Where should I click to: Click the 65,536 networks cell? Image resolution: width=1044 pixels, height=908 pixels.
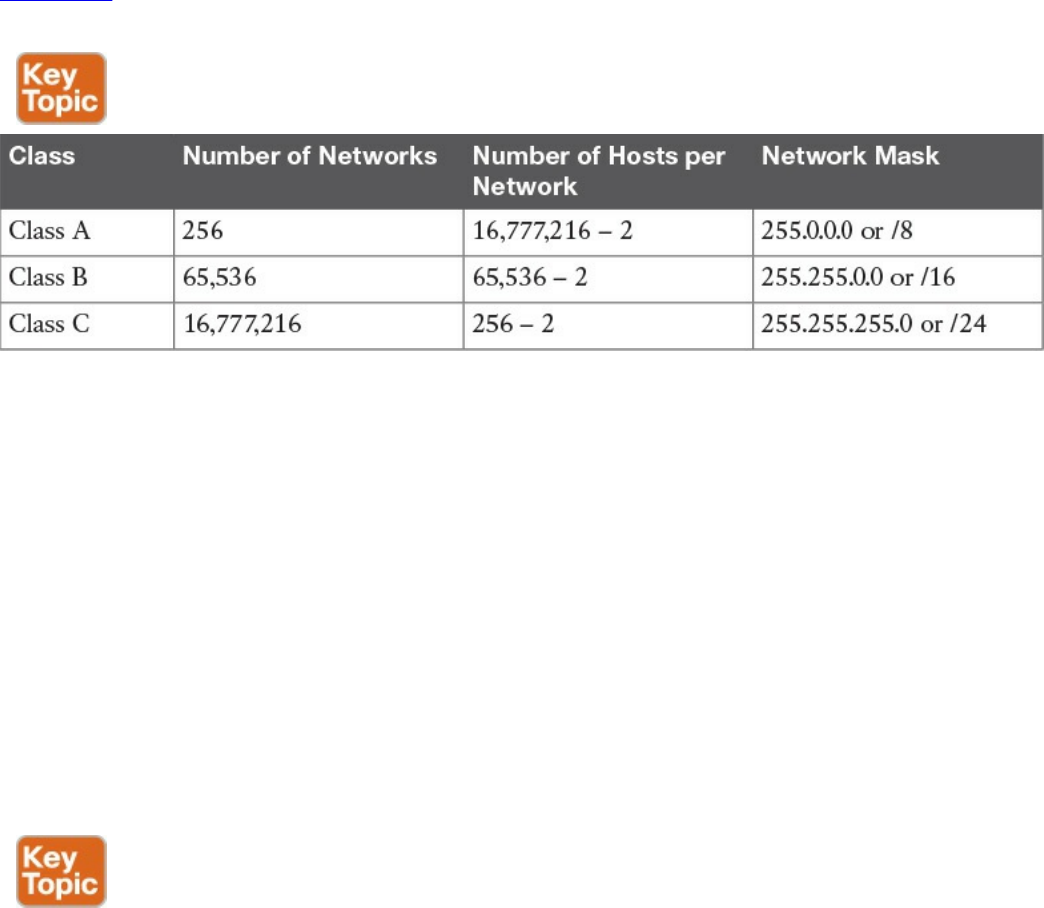319,279
